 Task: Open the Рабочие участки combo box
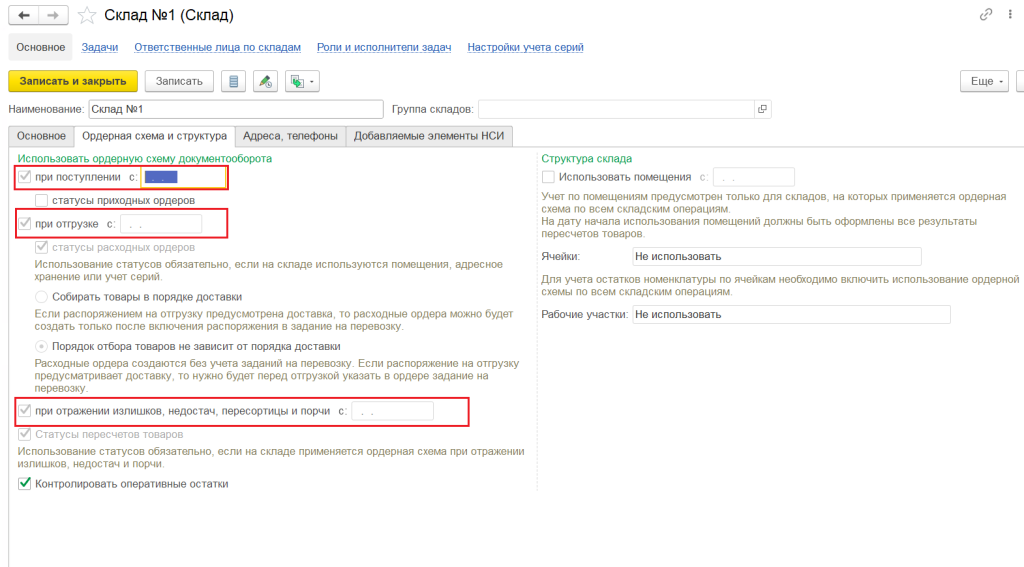792,314
